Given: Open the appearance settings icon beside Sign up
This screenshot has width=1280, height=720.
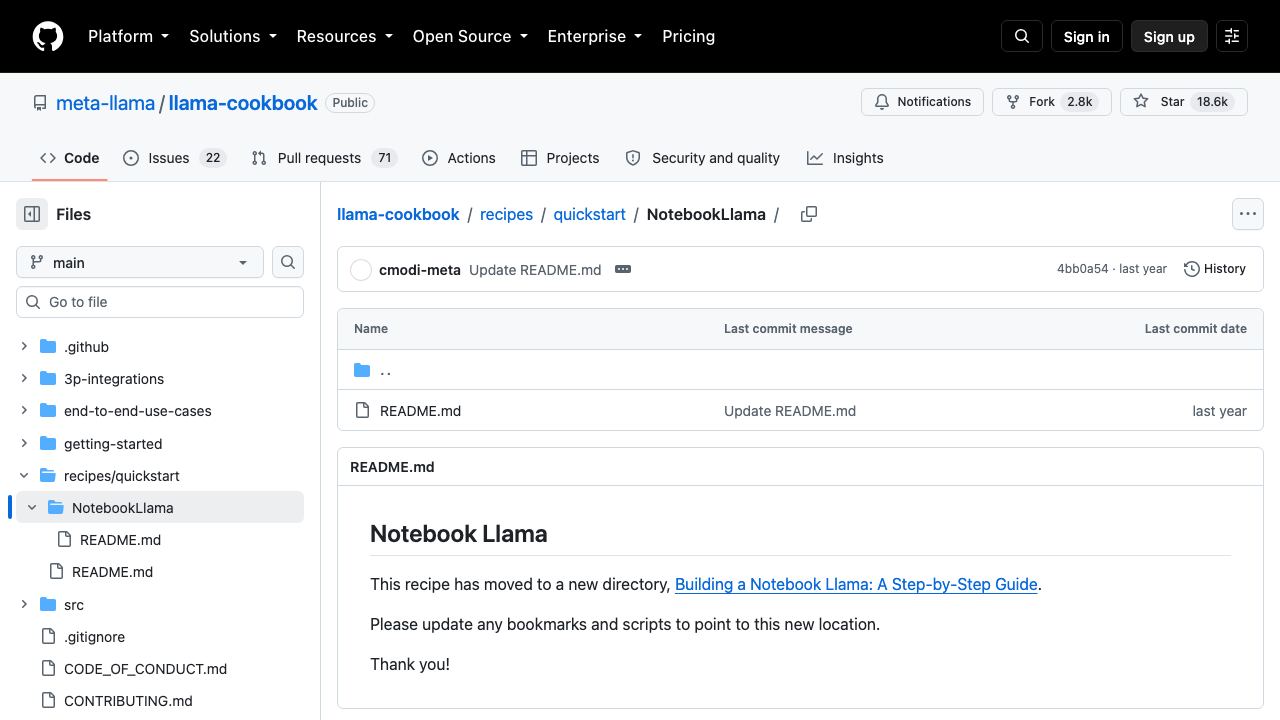Looking at the screenshot, I should pos(1232,36).
